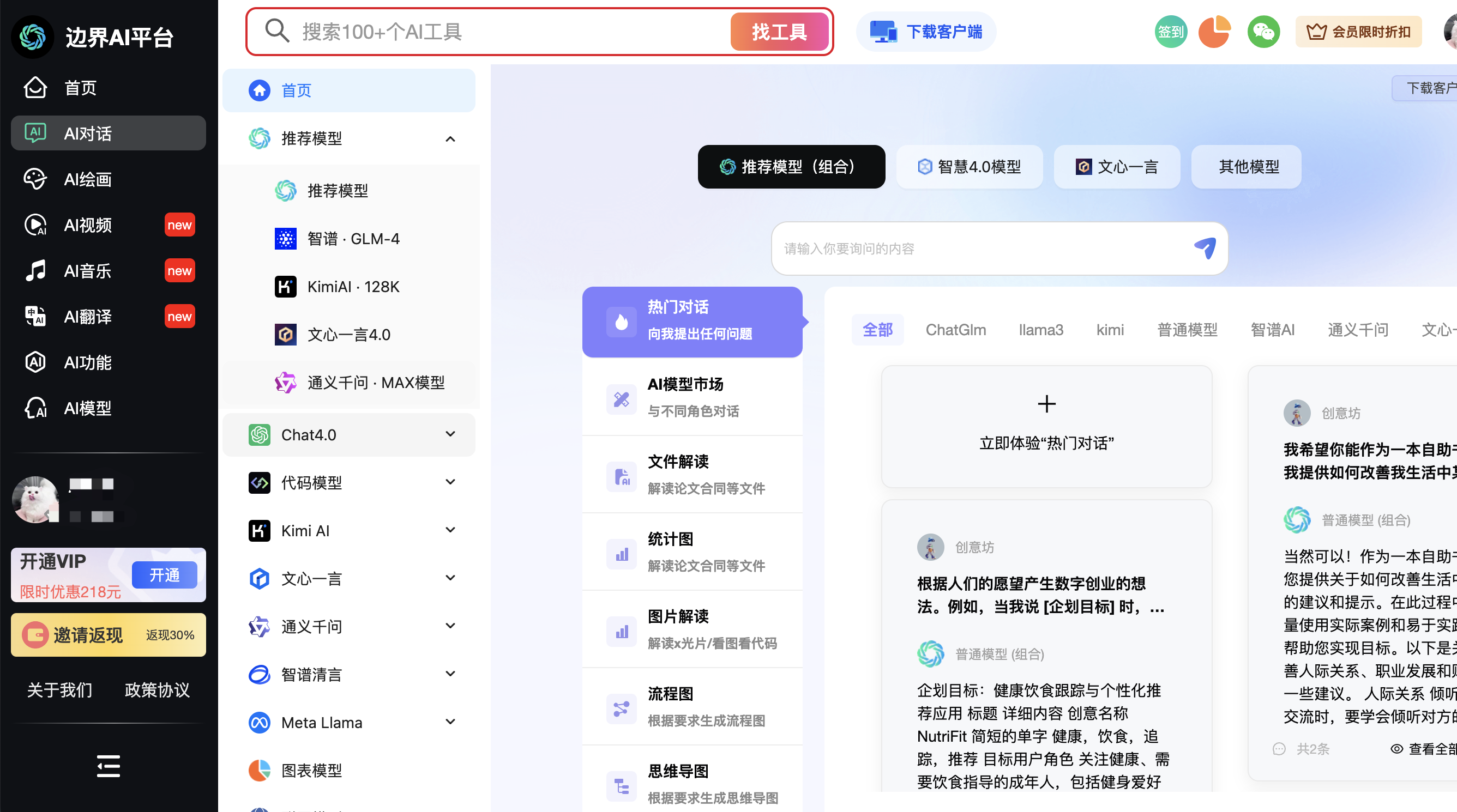This screenshot has width=1457, height=812.
Task: Select the llama3 filter tab
Action: [x=1041, y=330]
